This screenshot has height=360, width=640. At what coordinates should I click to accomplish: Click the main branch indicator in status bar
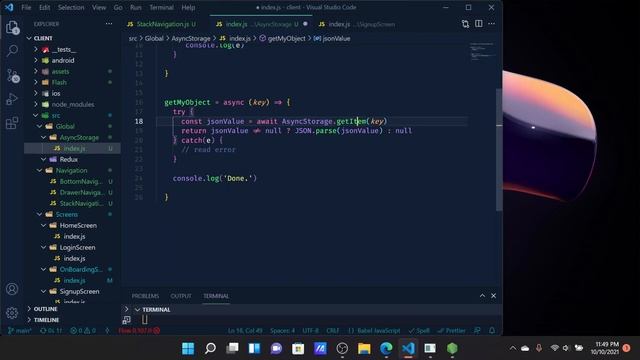20,331
